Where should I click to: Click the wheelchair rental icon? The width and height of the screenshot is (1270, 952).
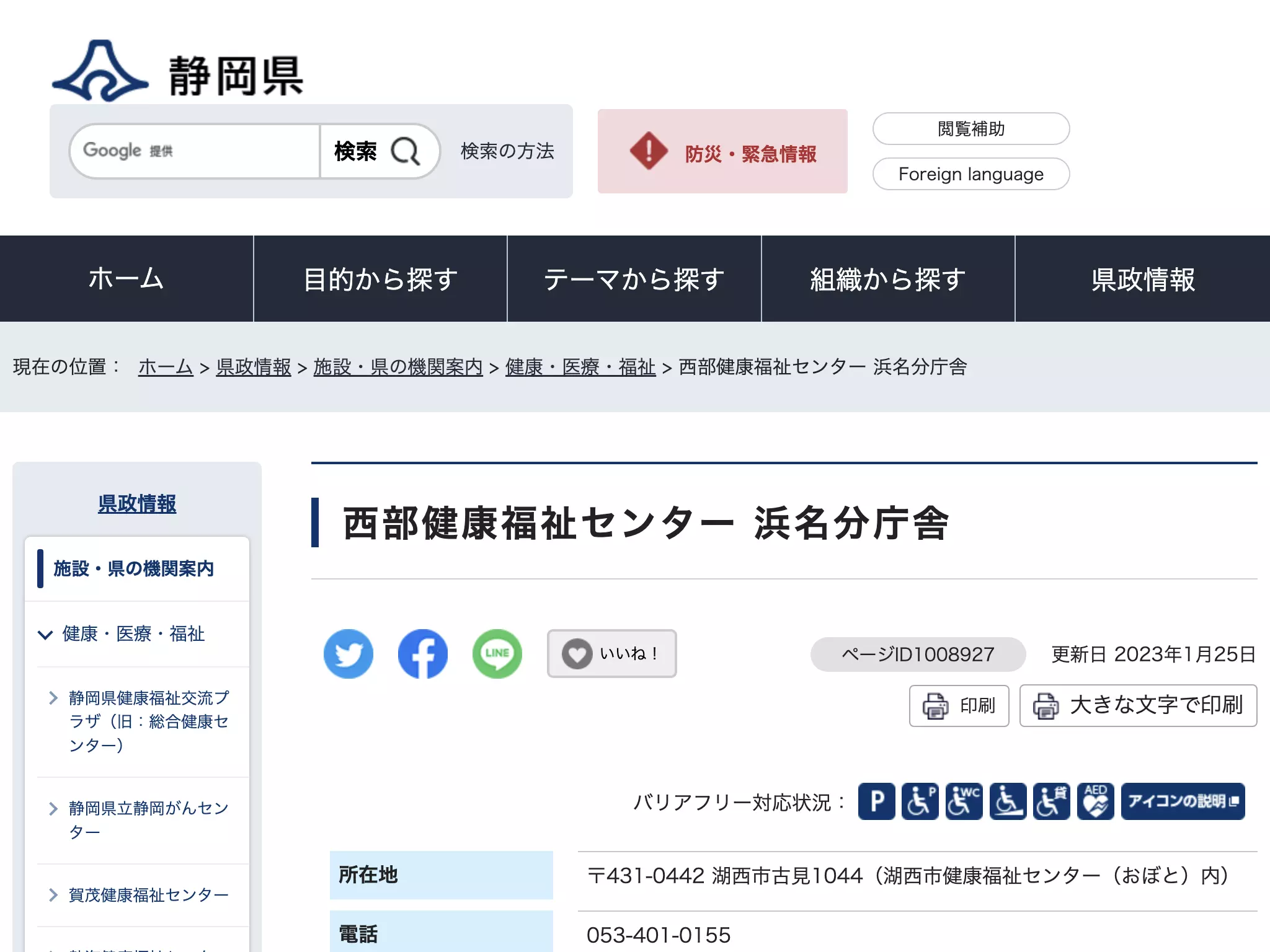point(1052,801)
